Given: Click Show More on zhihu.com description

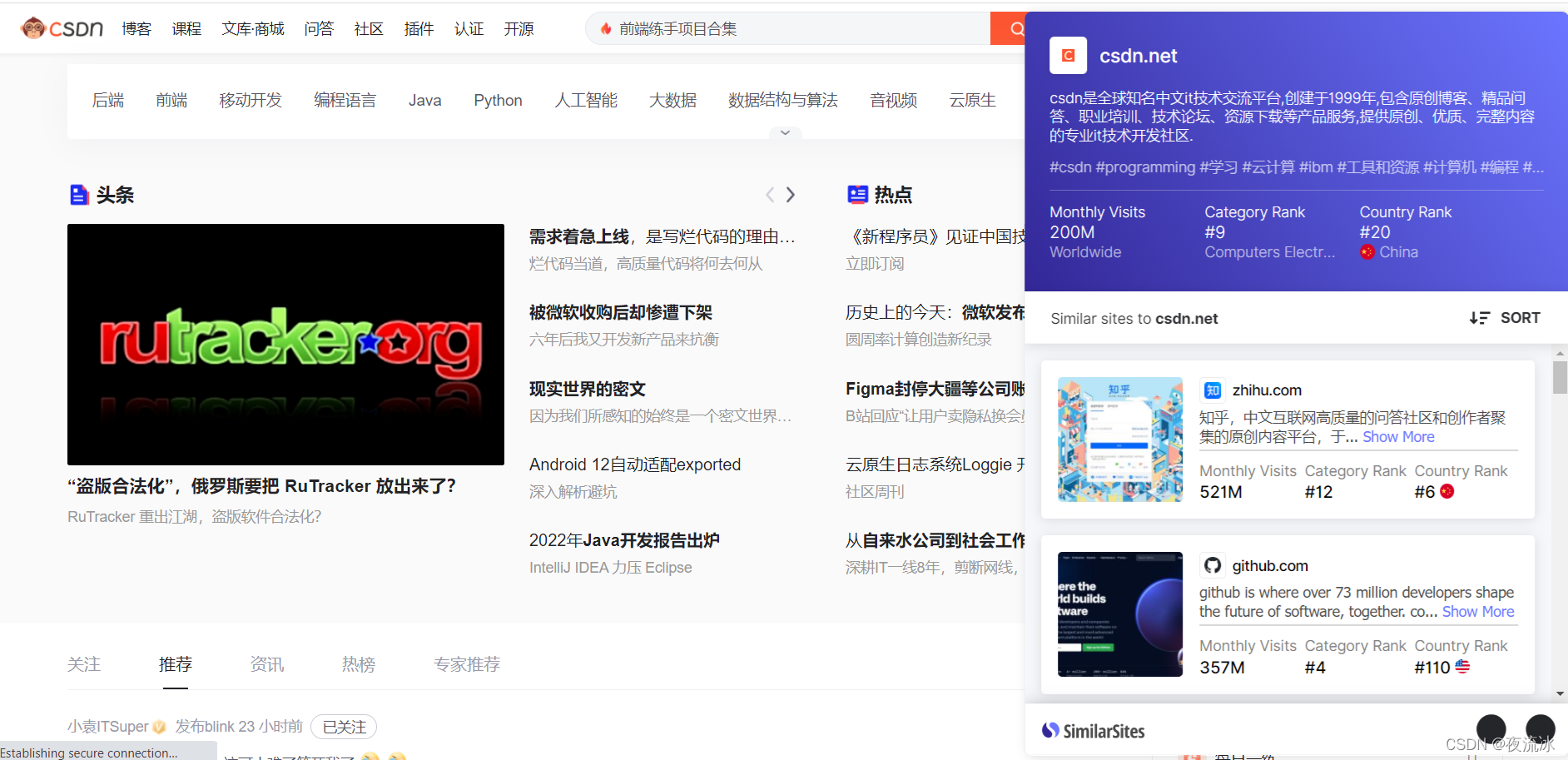Looking at the screenshot, I should [1398, 437].
